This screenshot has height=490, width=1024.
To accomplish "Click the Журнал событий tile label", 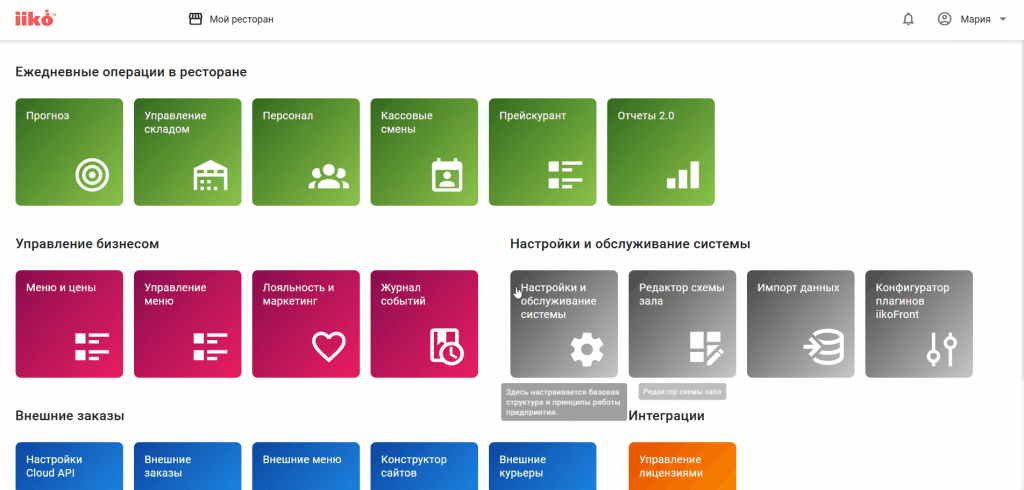I will point(403,294).
